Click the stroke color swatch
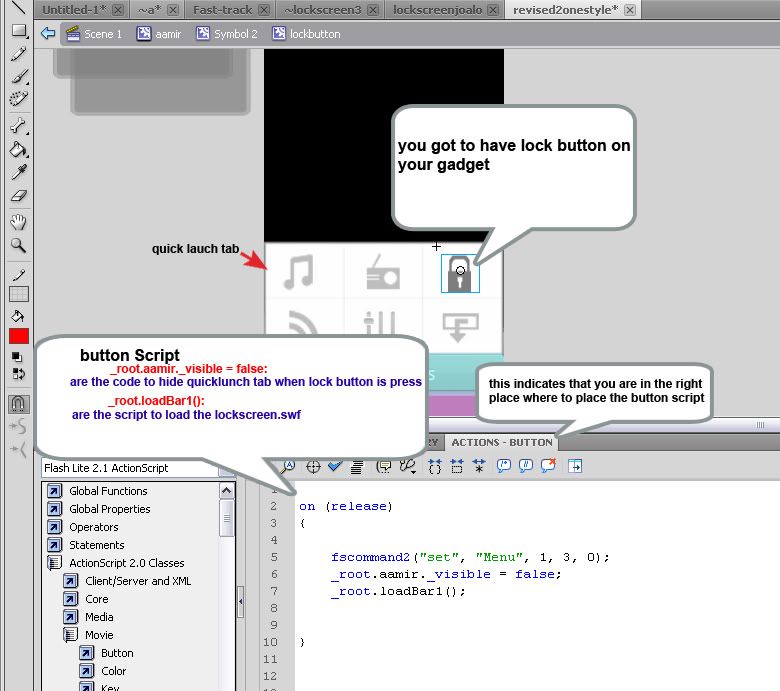Viewport: 780px width, 691px height. 19,294
